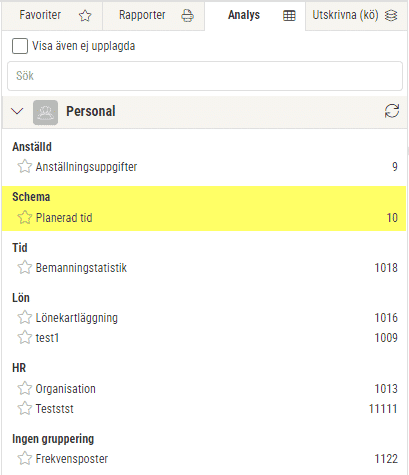Enable Visa även ej upplagda checkbox

tap(20, 46)
